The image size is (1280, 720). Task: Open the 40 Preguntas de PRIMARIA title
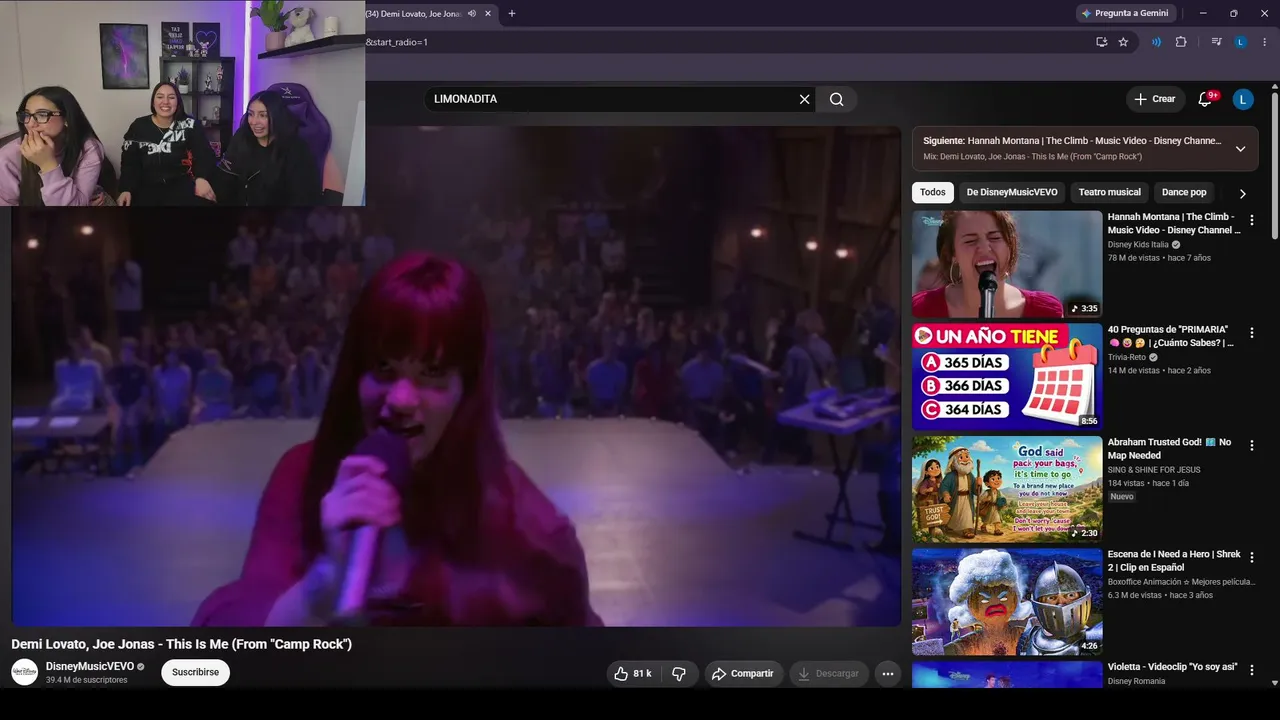(x=1171, y=336)
